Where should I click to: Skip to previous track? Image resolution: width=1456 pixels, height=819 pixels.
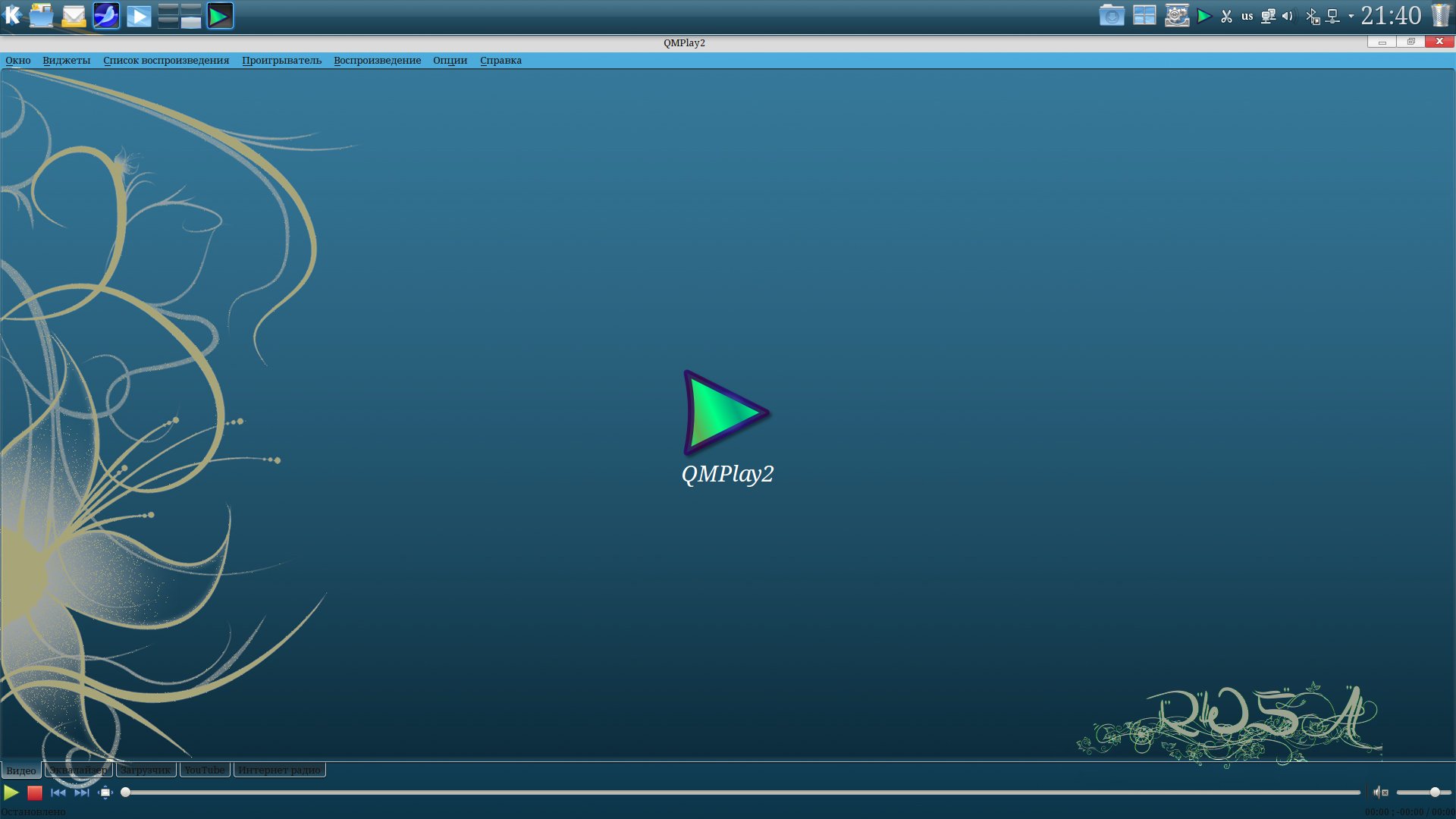58,792
